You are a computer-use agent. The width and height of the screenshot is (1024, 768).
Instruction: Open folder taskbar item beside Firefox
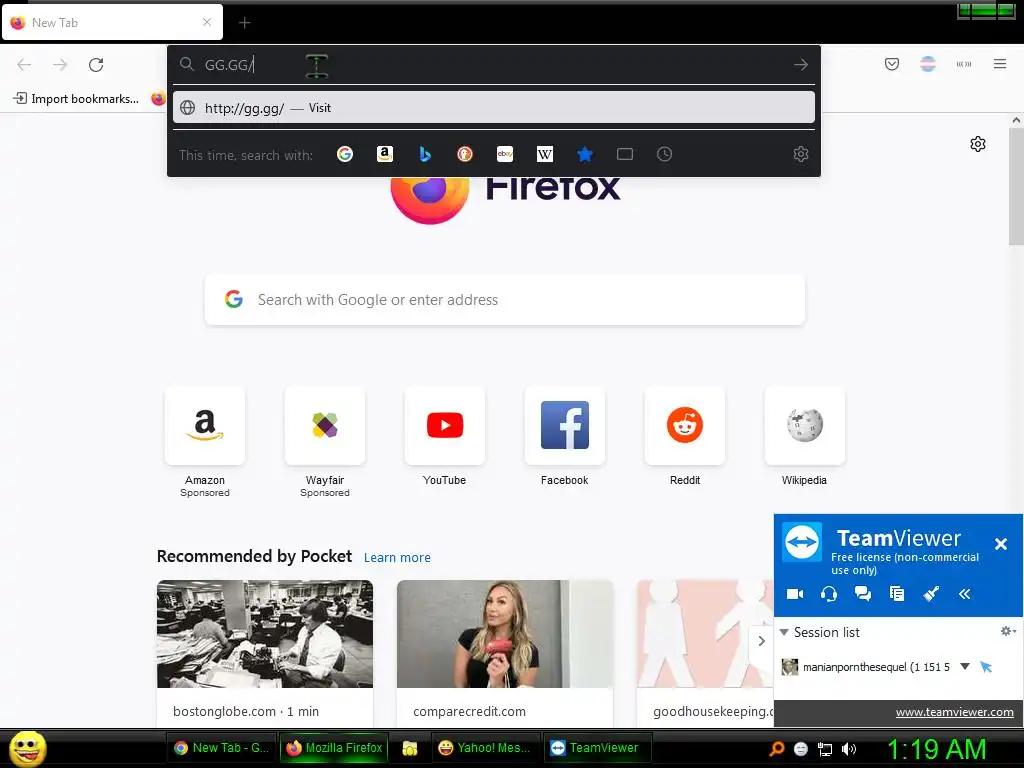410,748
